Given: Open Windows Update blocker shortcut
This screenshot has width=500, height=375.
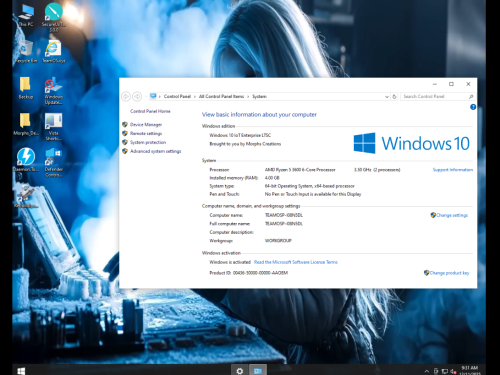Looking at the screenshot, I should pos(54,91).
